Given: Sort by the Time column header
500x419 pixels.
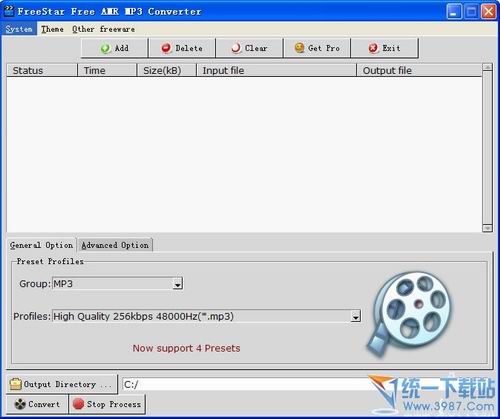Looking at the screenshot, I should [107, 70].
